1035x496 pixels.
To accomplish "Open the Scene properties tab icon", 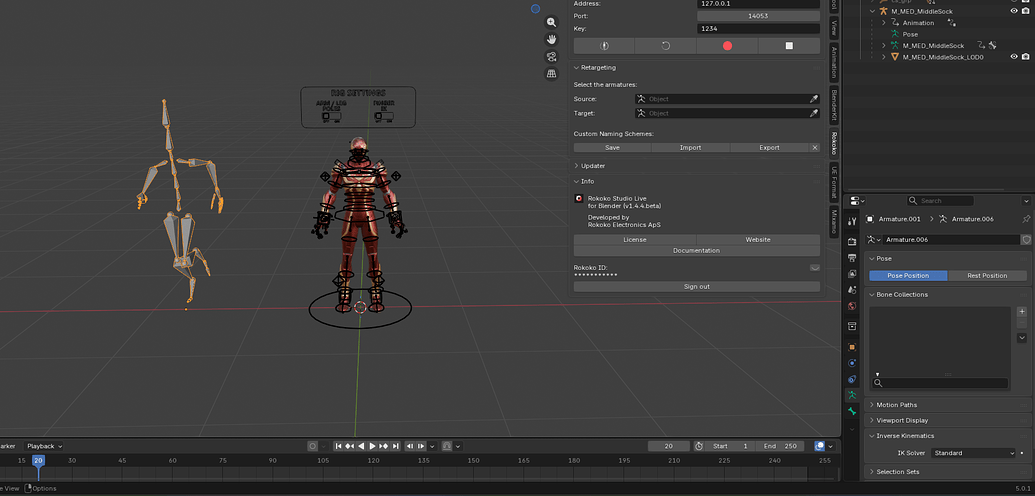I will (x=852, y=290).
